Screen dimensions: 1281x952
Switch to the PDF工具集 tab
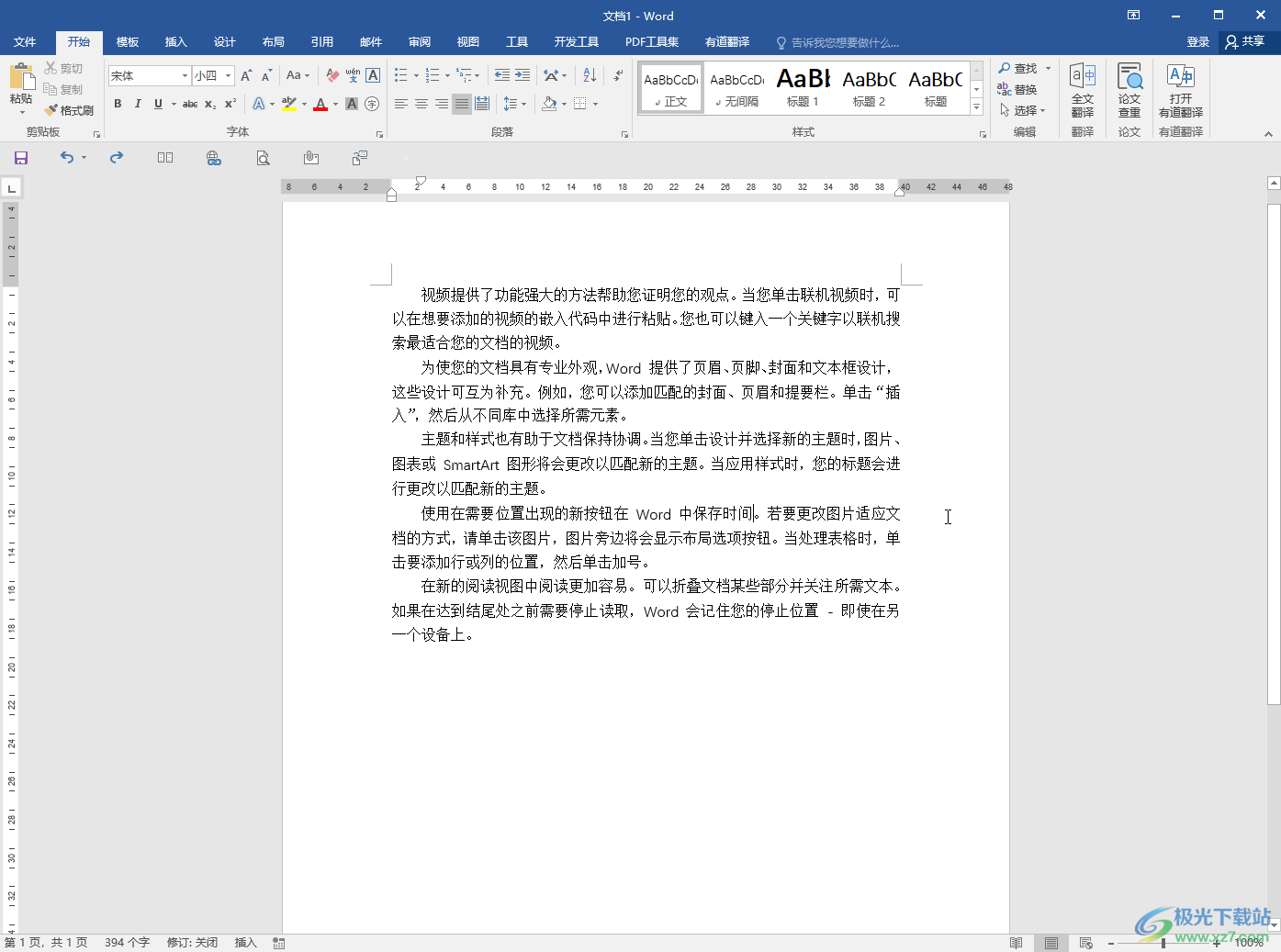[652, 42]
